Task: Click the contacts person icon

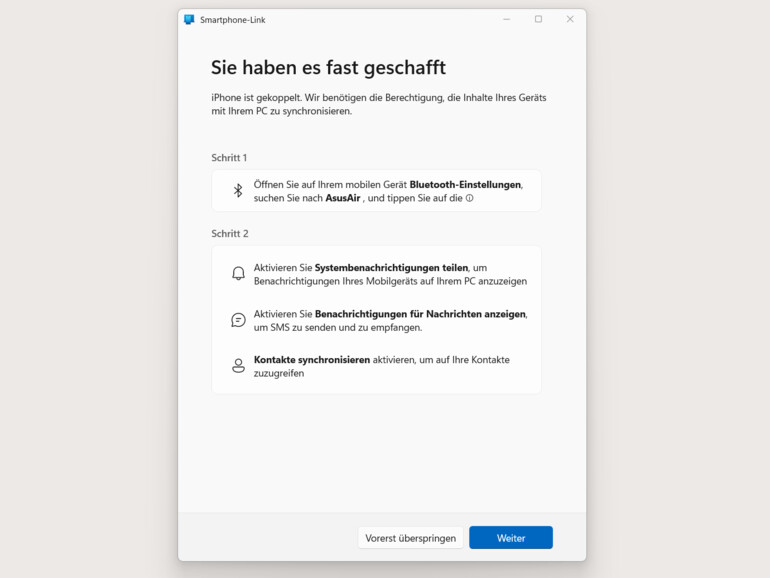Action: (238, 366)
